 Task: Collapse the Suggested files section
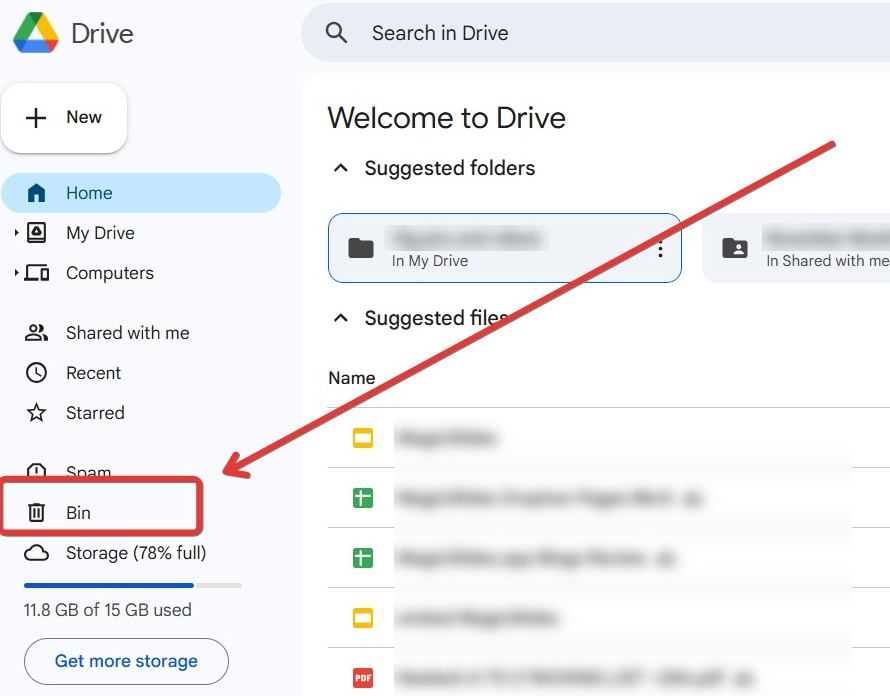[x=341, y=318]
